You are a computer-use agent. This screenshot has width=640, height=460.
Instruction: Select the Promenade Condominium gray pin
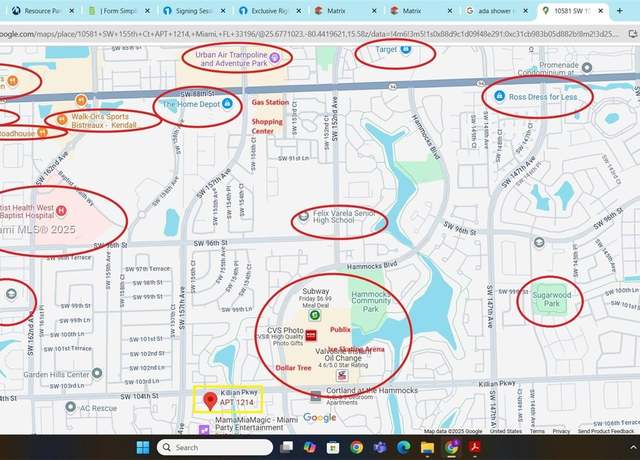tap(587, 68)
